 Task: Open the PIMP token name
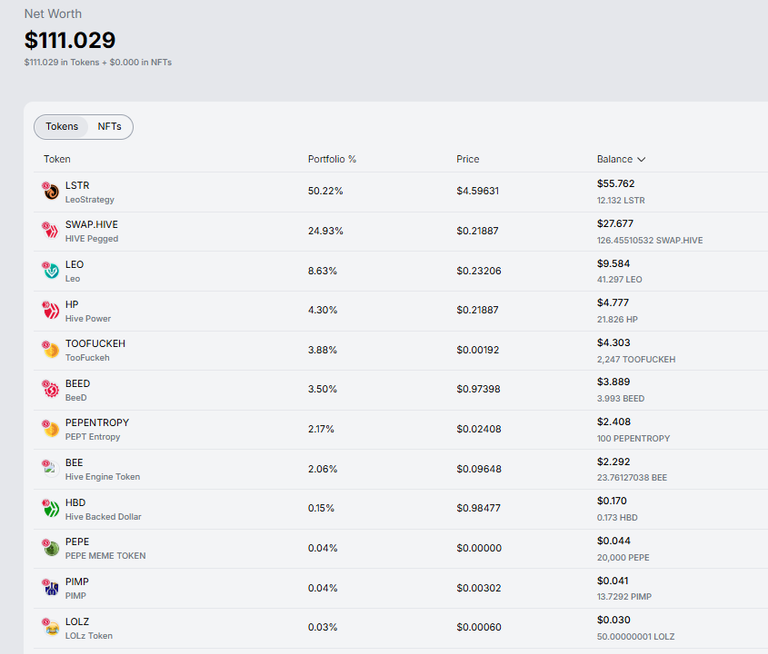[x=77, y=582]
